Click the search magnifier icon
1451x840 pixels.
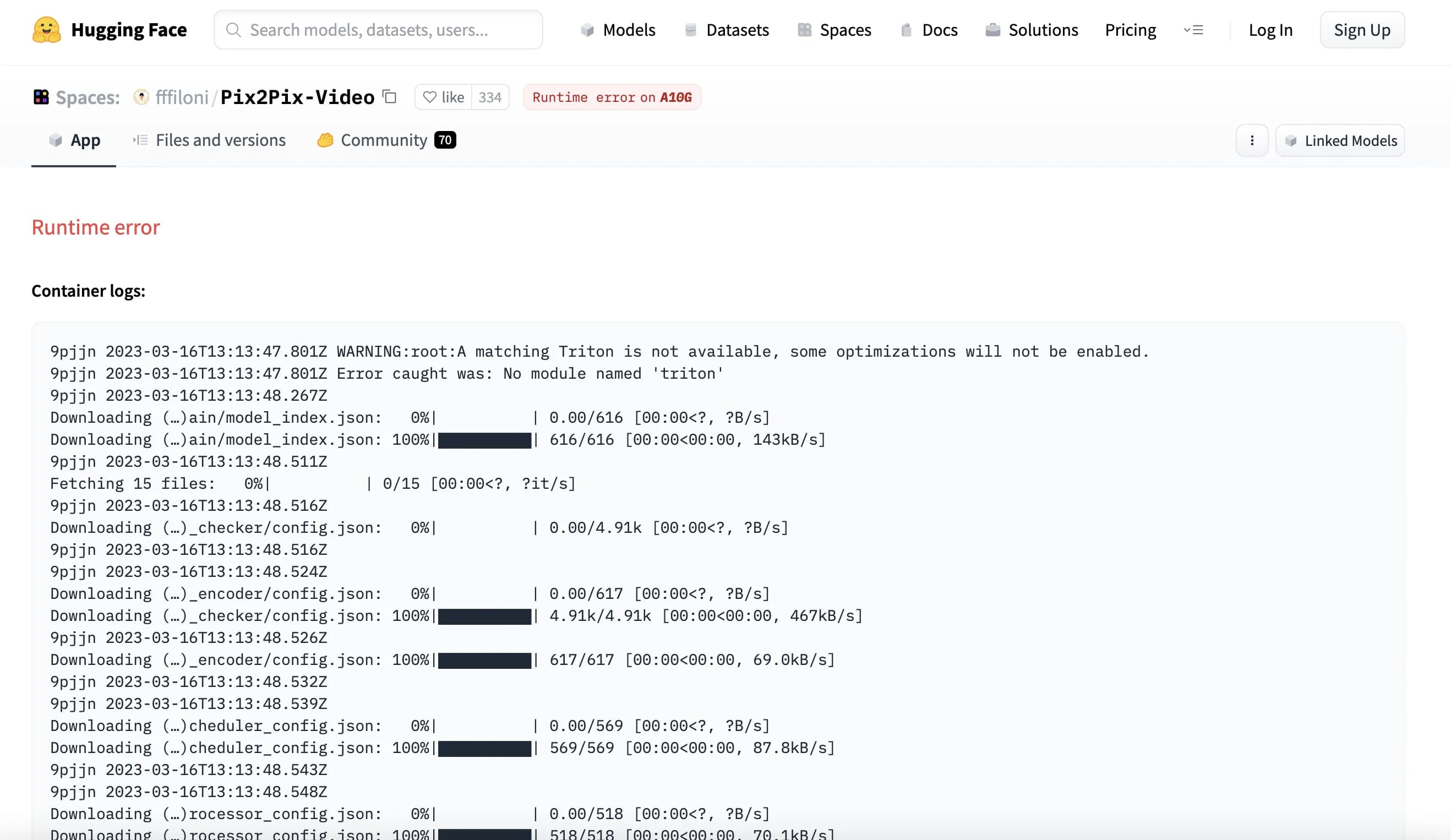pyautogui.click(x=233, y=29)
